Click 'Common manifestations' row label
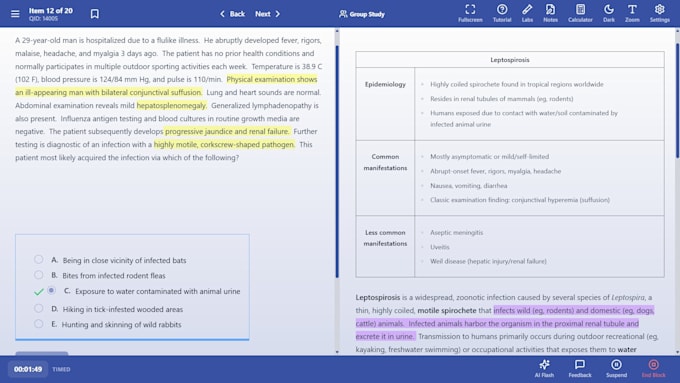 click(x=385, y=162)
